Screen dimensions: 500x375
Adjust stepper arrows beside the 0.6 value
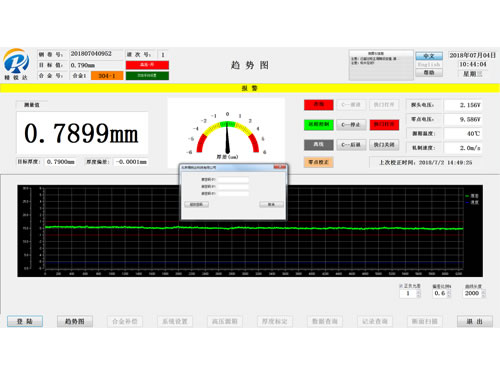pyautogui.click(x=449, y=293)
